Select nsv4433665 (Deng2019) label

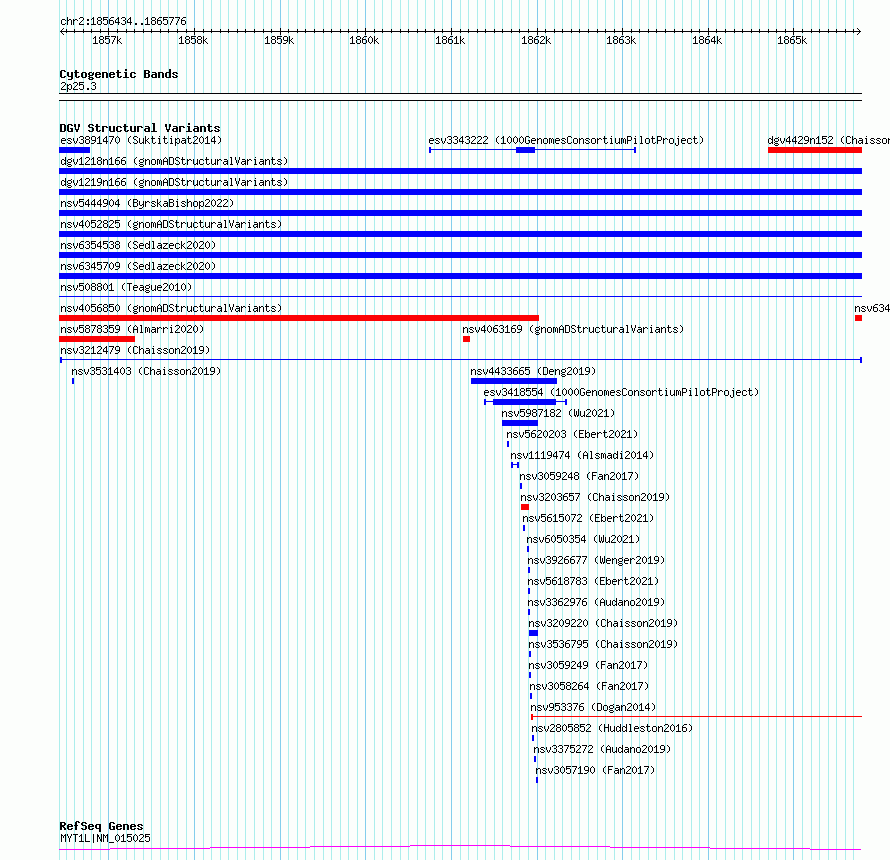(x=533, y=371)
